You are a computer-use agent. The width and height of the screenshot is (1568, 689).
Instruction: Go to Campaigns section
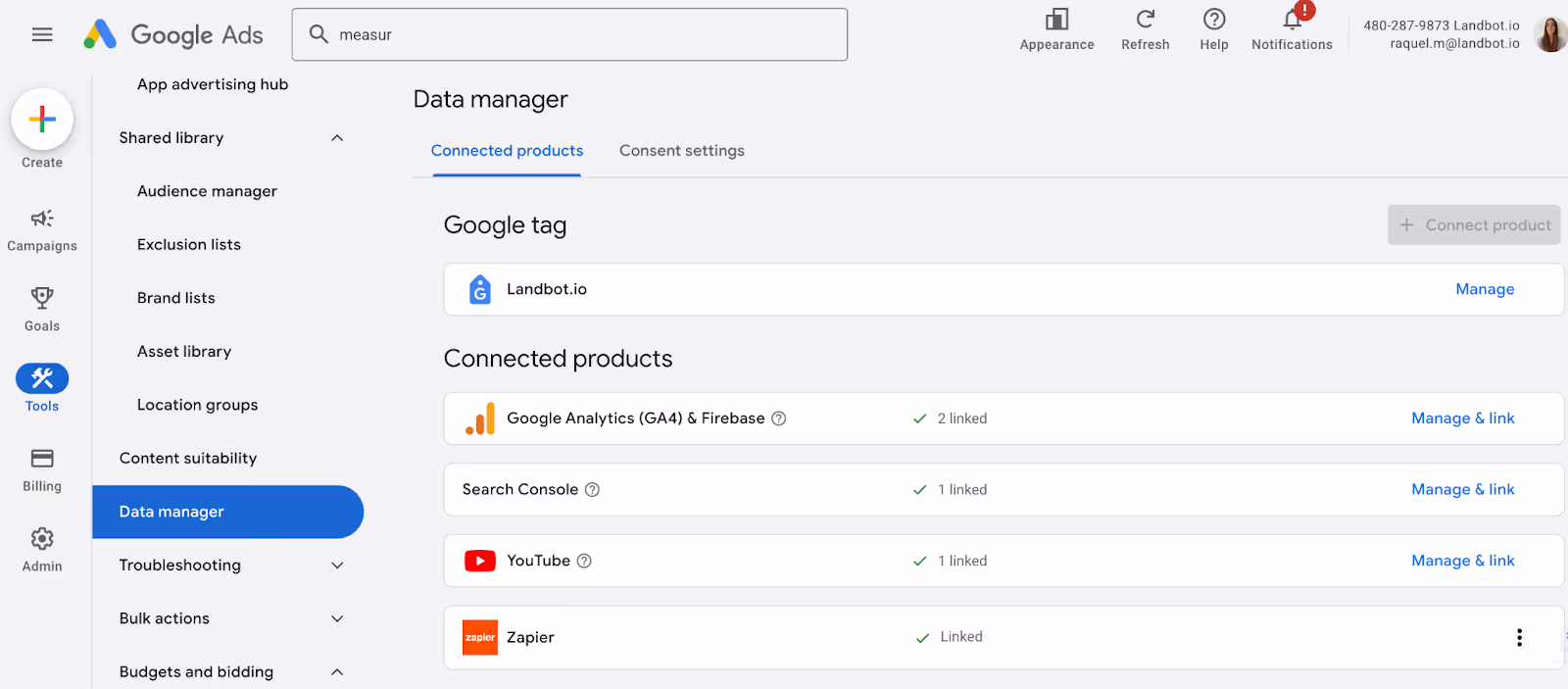point(42,229)
